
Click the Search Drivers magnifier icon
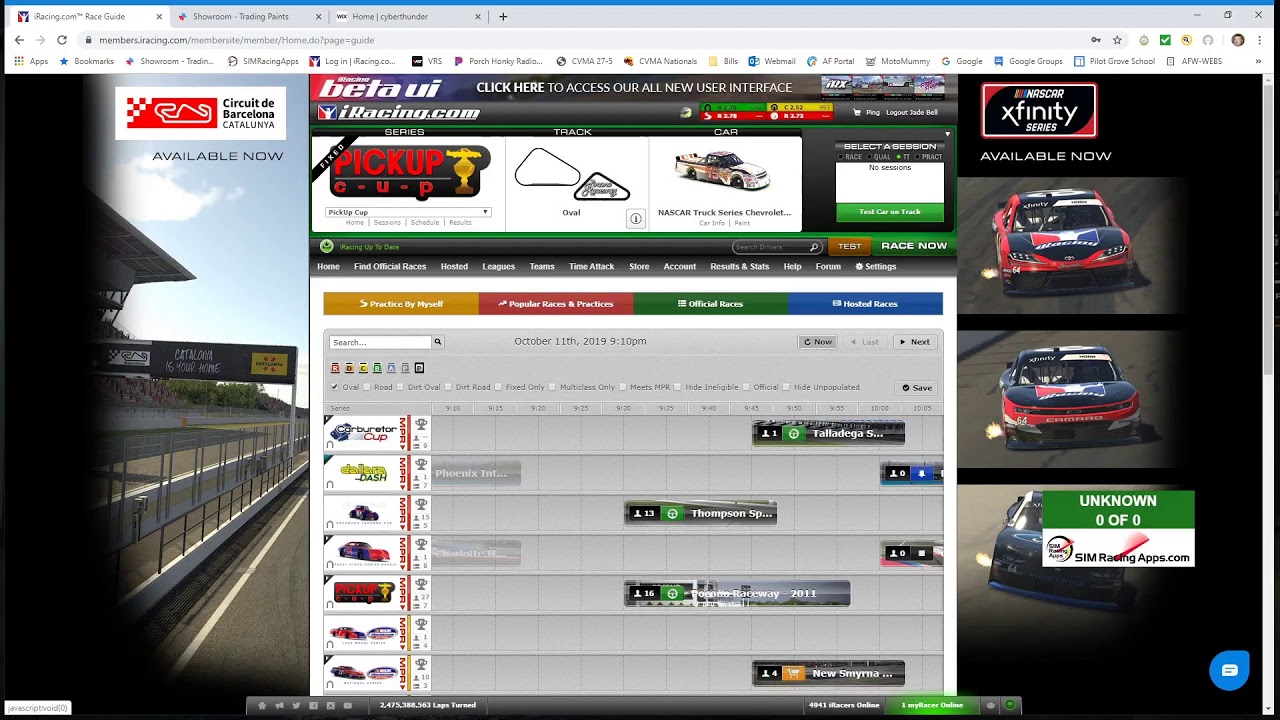[x=814, y=247]
